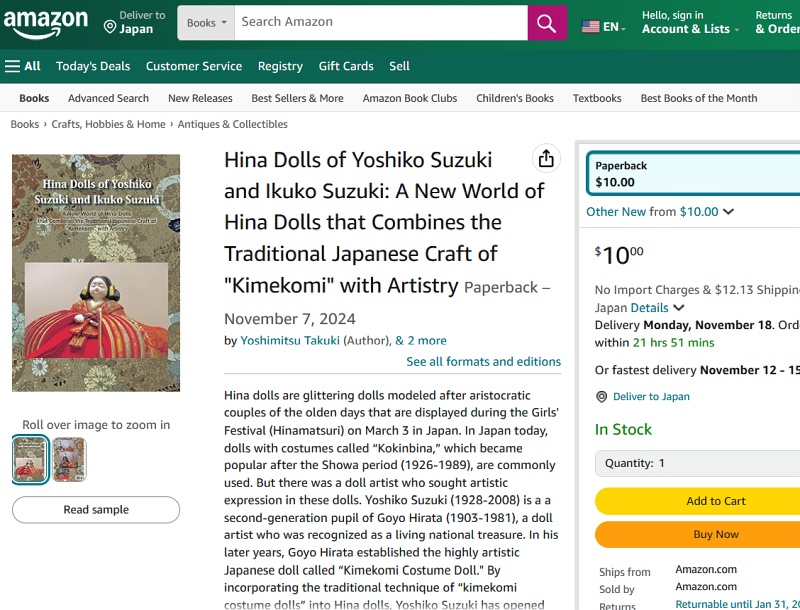Click the Read sample button
The width and height of the screenshot is (800, 610).
[96, 510]
